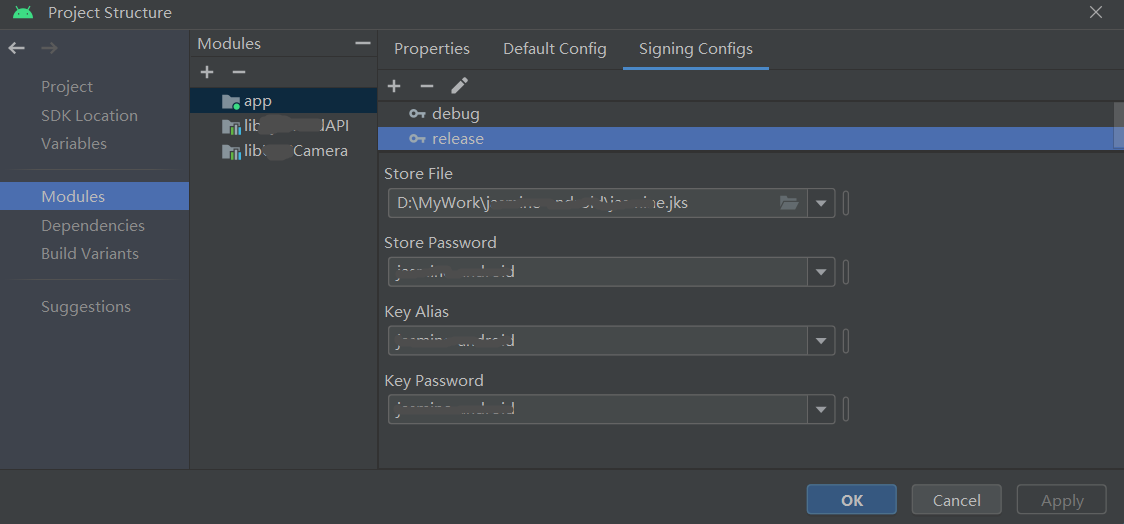Browse for Store File with folder icon
Screen dimensions: 1124x524
789,203
